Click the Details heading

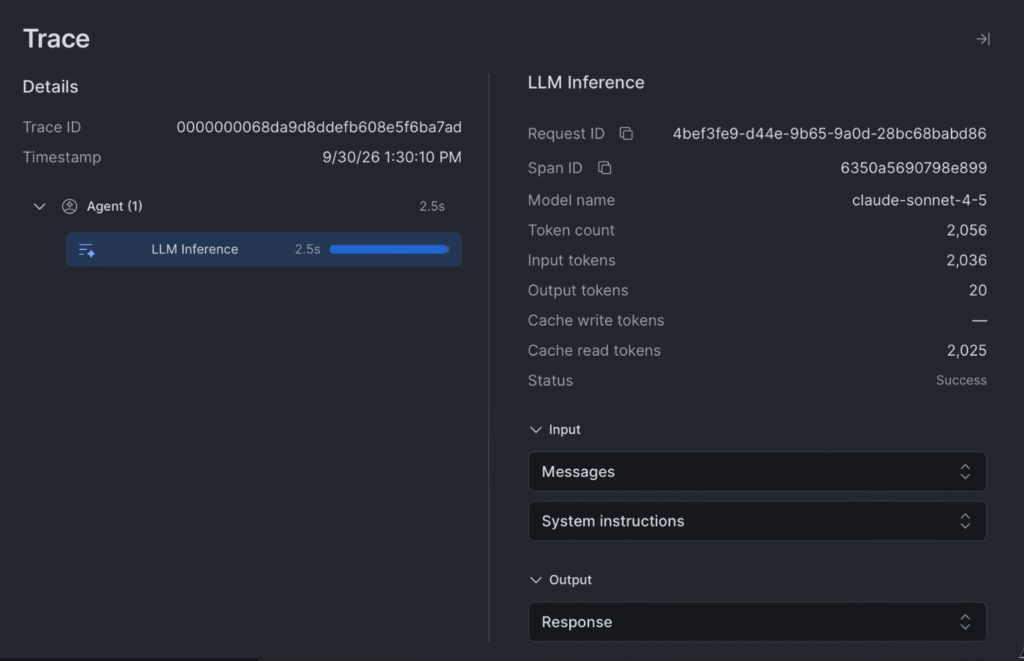(x=50, y=87)
